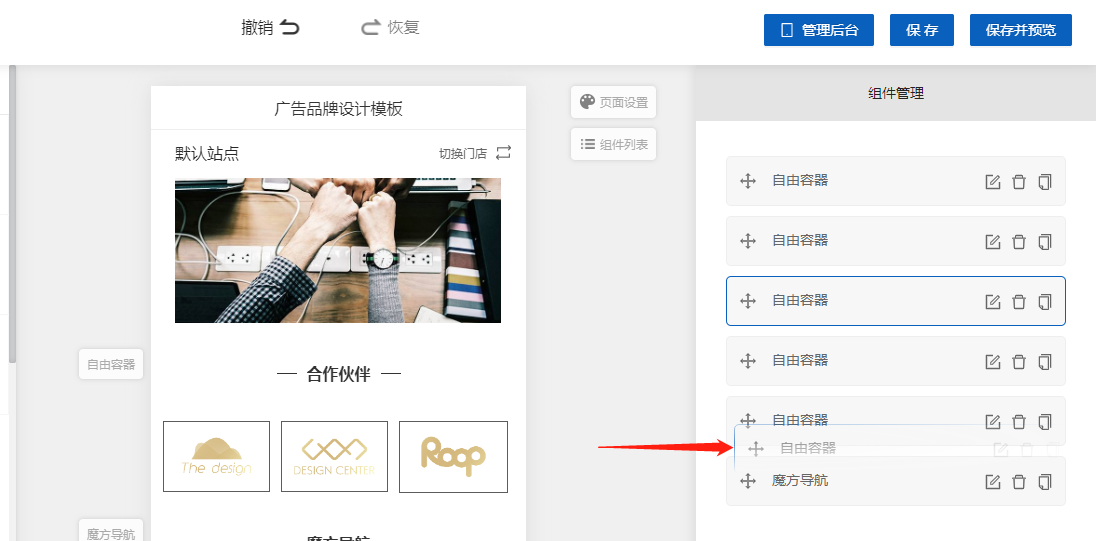Open 页面设置 page settings
The width and height of the screenshot is (1096, 541).
coord(614,102)
